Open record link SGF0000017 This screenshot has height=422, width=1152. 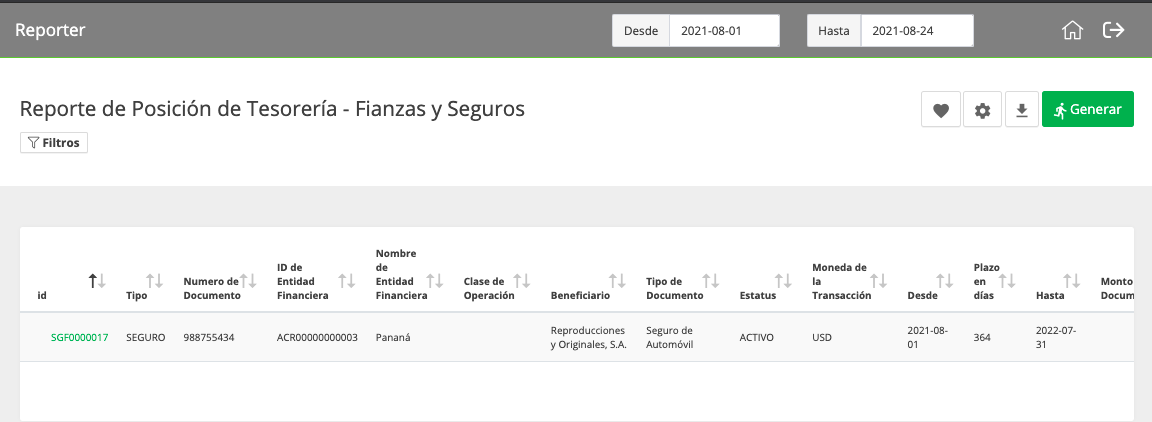tap(79, 337)
